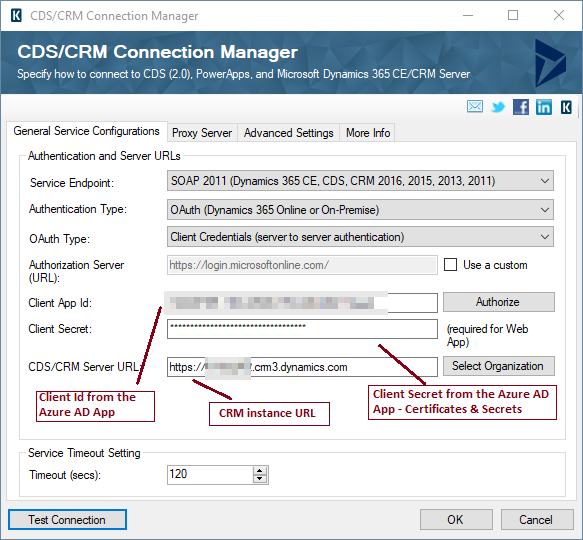Screen dimensions: 583x540
Task: Focus the Client App Id field
Action: coord(302,303)
